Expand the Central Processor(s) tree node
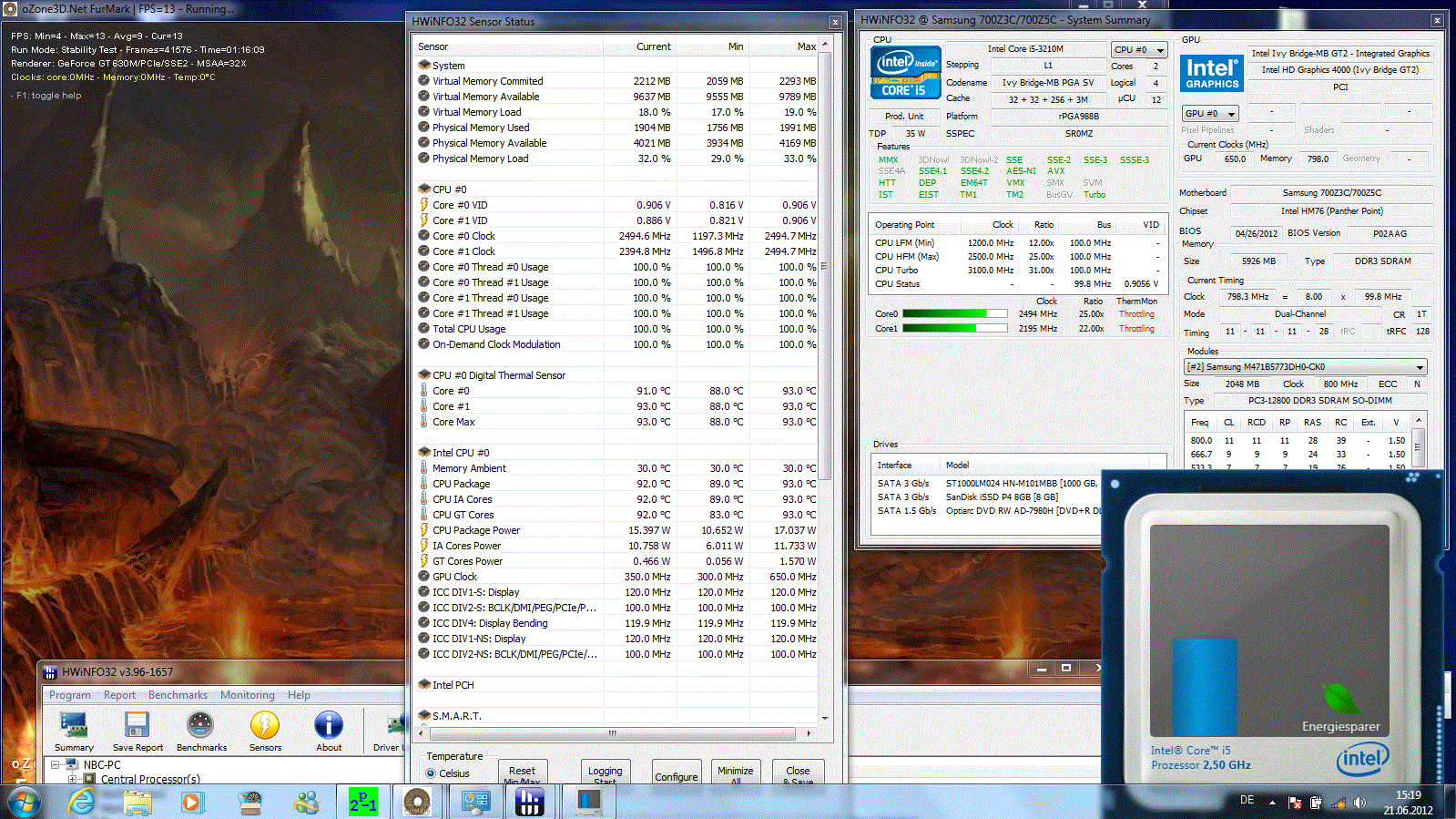 point(74,779)
